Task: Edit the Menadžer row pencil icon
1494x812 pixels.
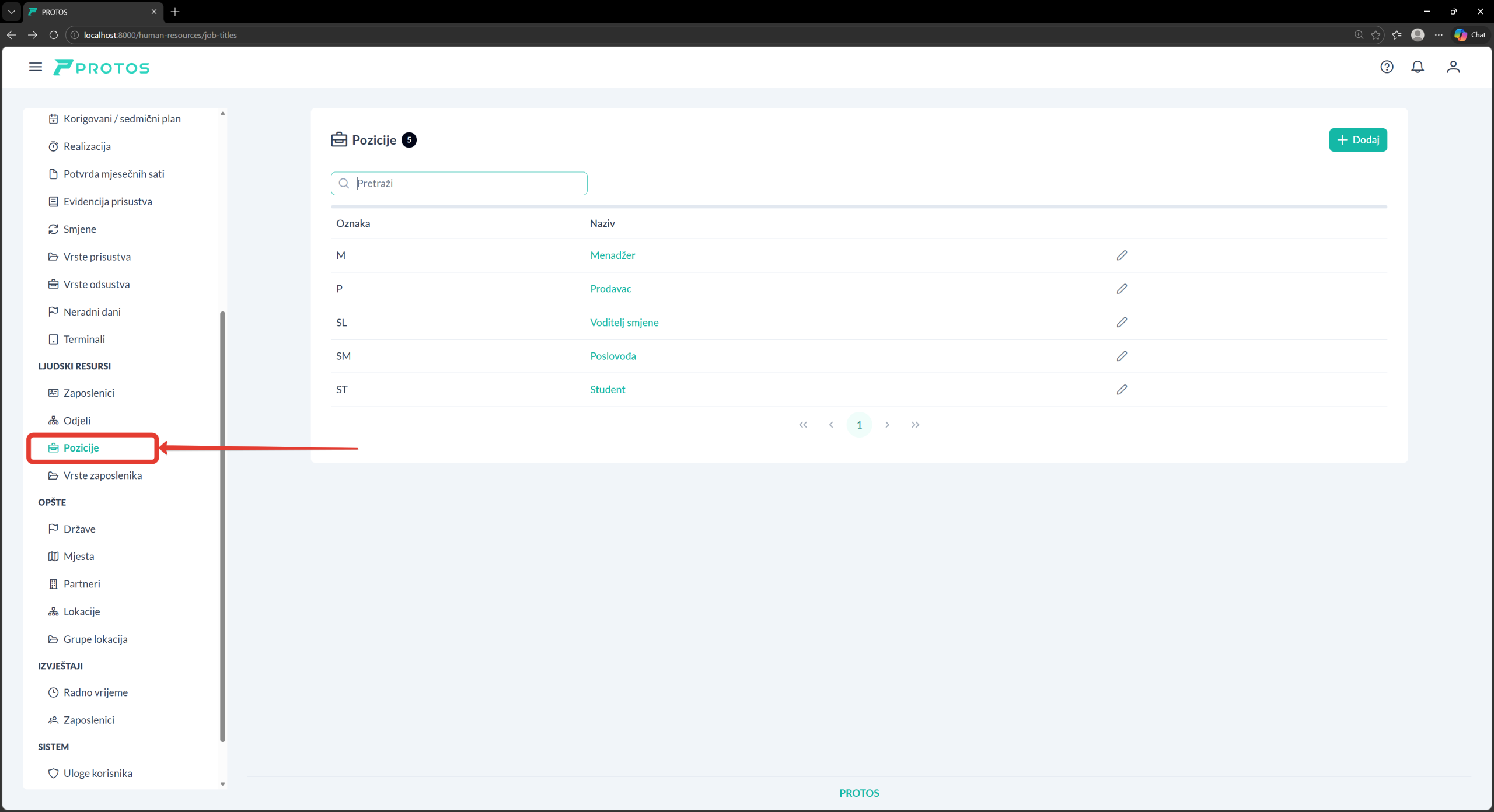Action: pyautogui.click(x=1122, y=256)
